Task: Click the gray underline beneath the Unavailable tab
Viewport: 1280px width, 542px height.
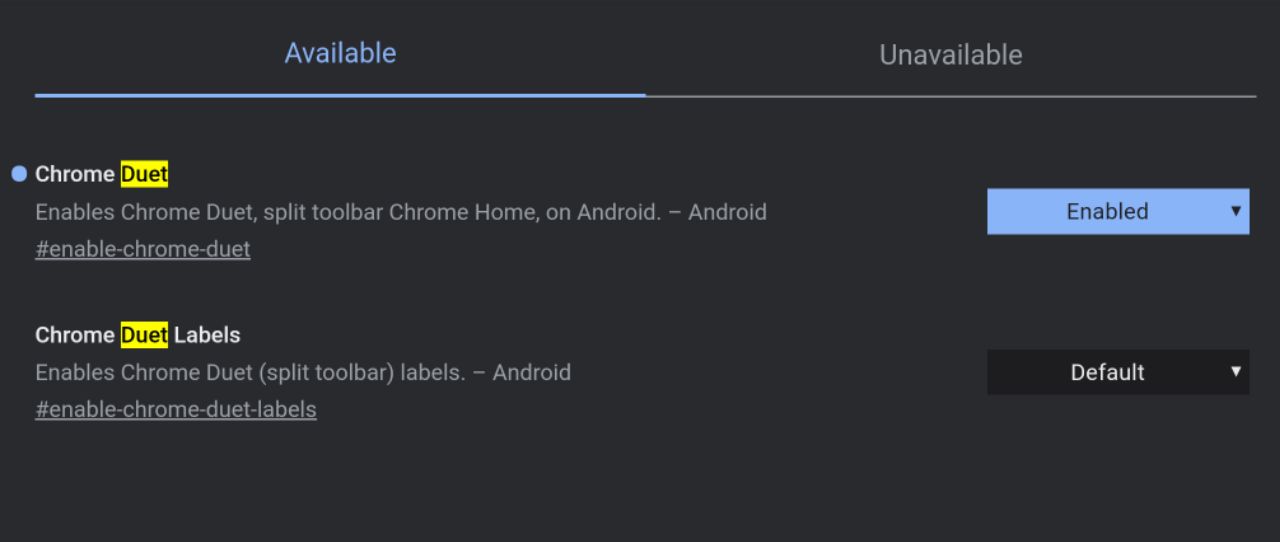Action: [950, 96]
